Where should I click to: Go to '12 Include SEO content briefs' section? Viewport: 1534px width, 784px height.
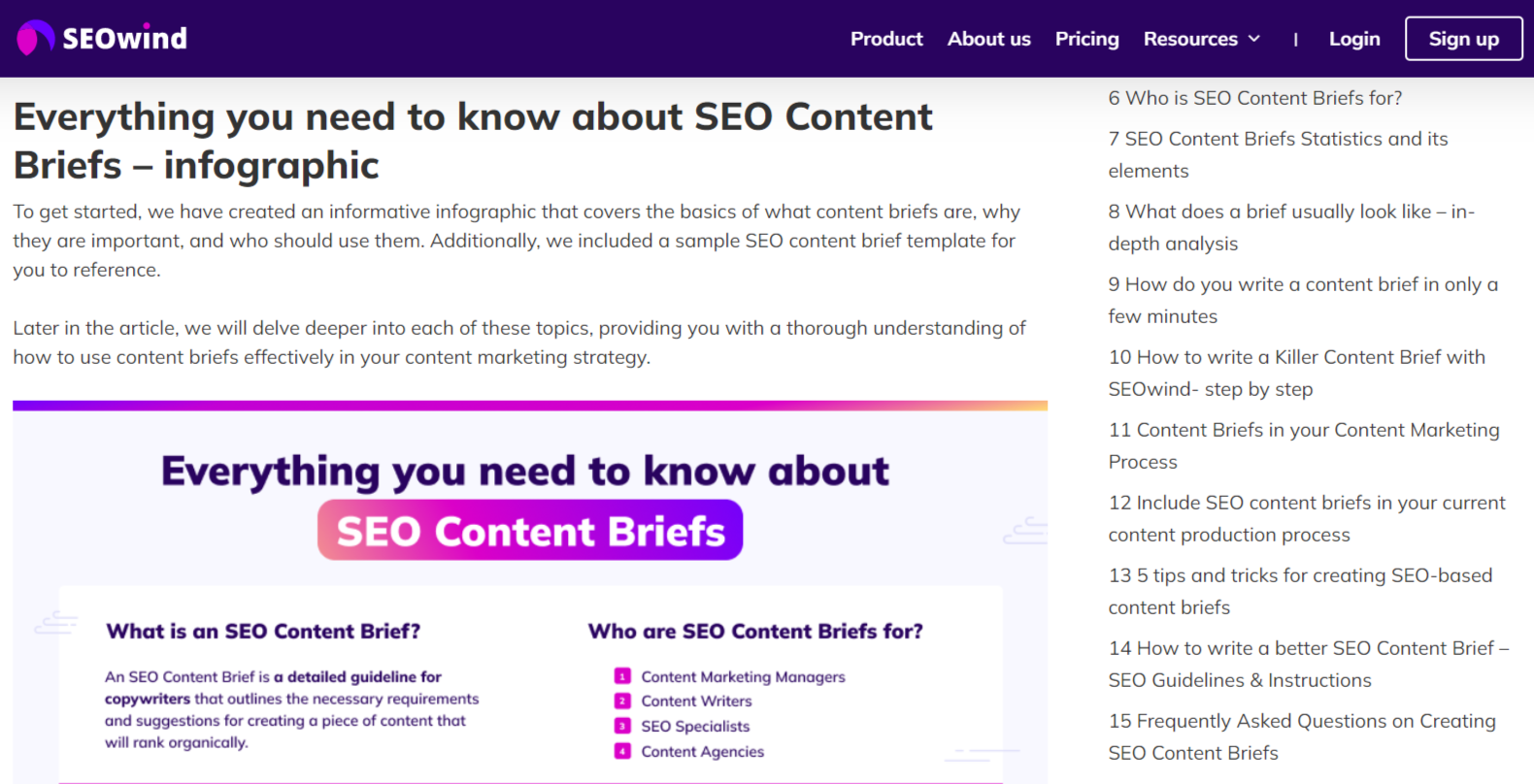coord(1307,518)
